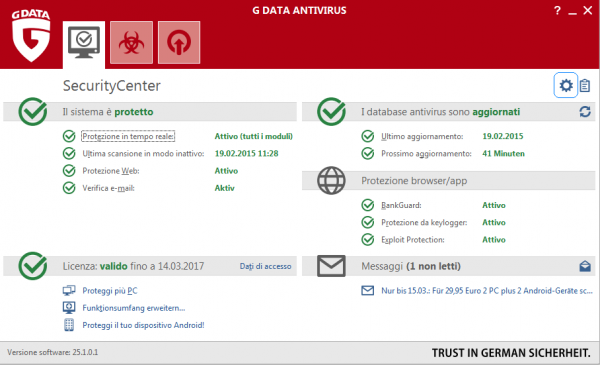Refresh the antivirus database with update icon
Image resolution: width=600 pixels, height=365 pixels.
(585, 112)
